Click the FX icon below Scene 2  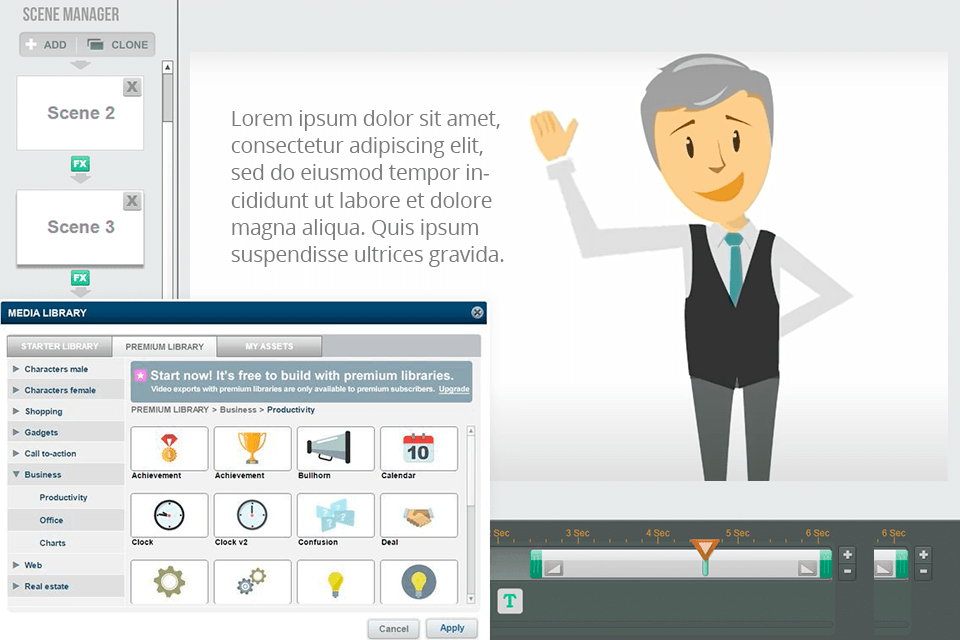pos(80,163)
